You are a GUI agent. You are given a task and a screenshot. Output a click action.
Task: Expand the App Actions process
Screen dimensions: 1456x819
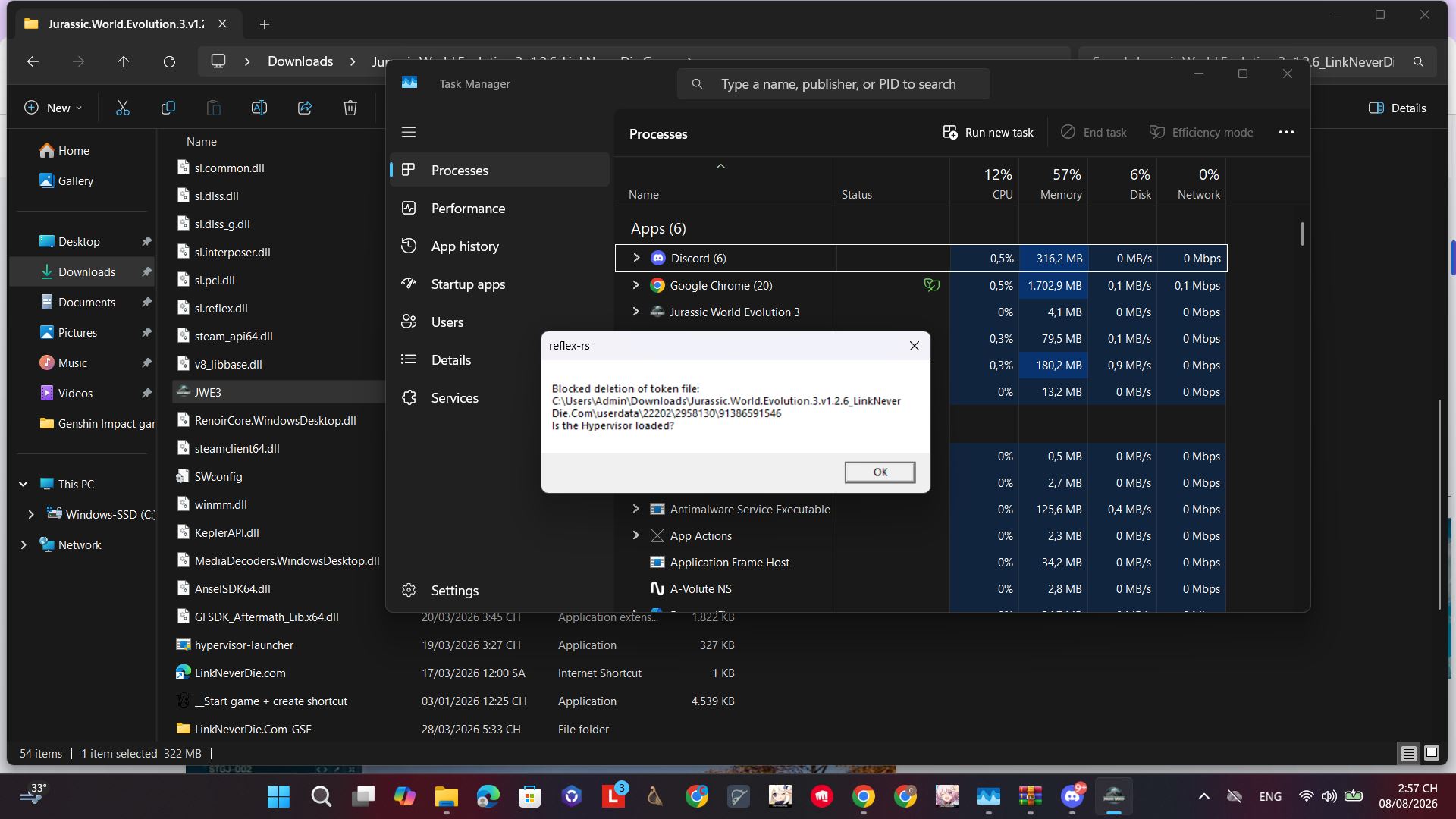[x=635, y=535]
